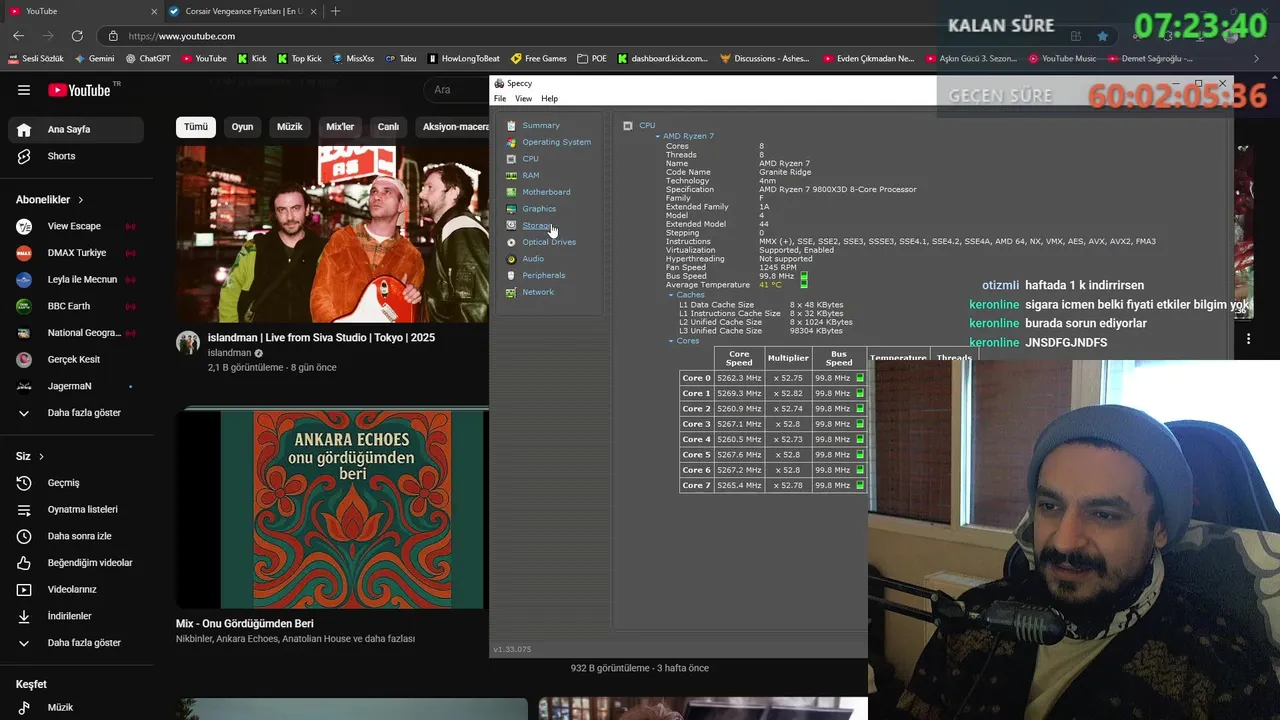The width and height of the screenshot is (1280, 720).
Task: Open Müzik under the Keşfet section
Action: pyautogui.click(x=76, y=708)
